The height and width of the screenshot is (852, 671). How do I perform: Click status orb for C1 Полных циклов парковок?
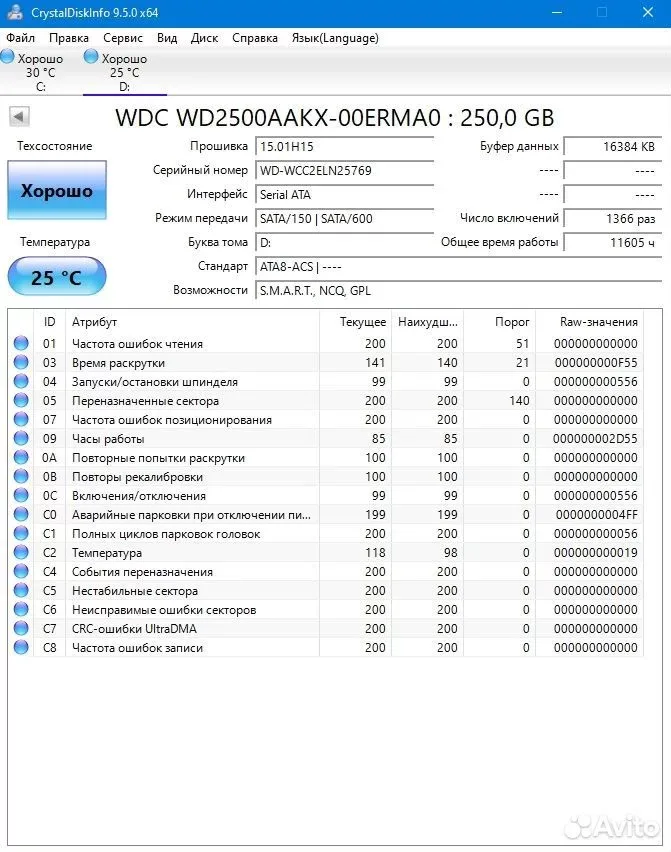21,533
